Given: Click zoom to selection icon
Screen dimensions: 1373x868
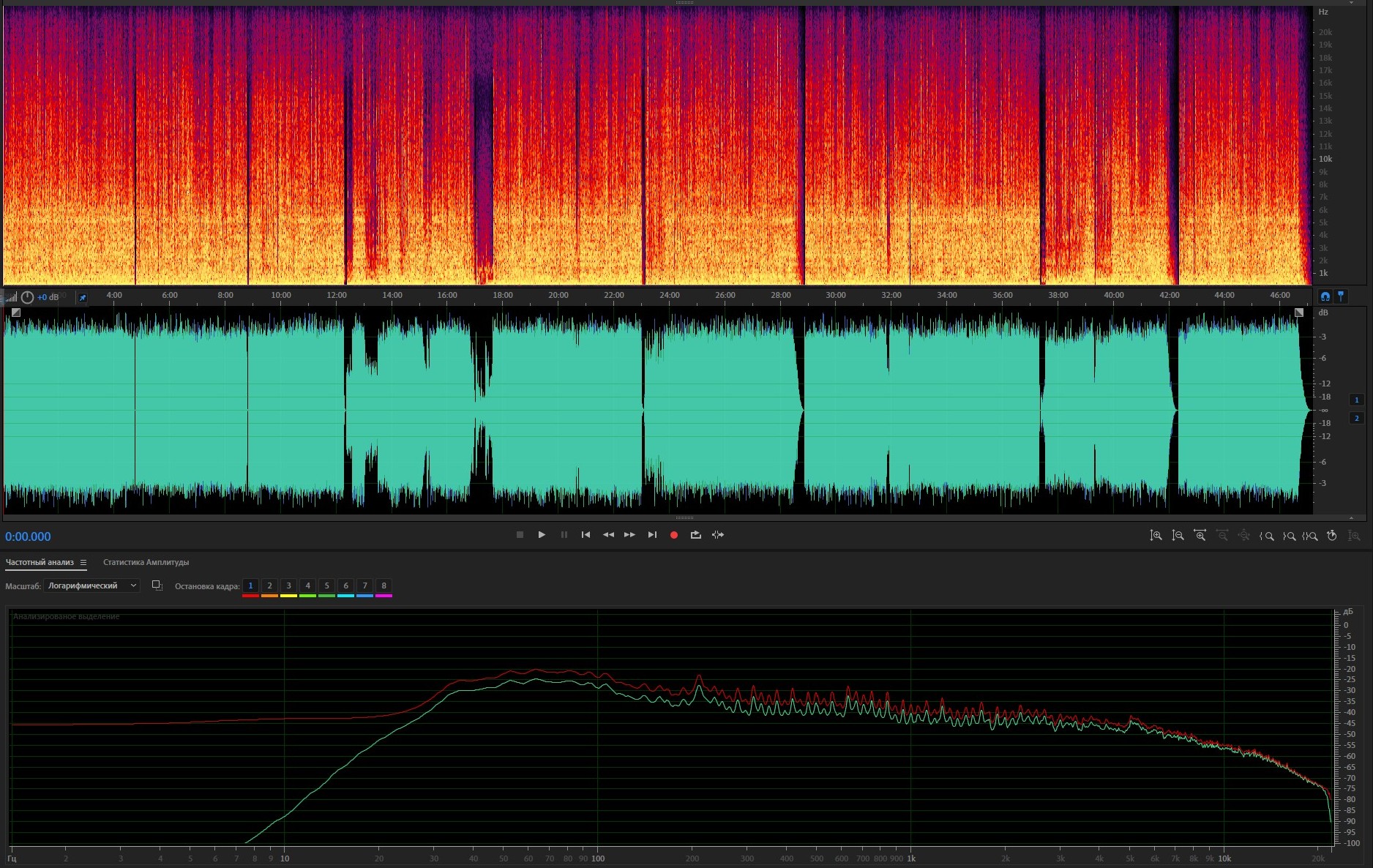Looking at the screenshot, I should pos(1310,536).
